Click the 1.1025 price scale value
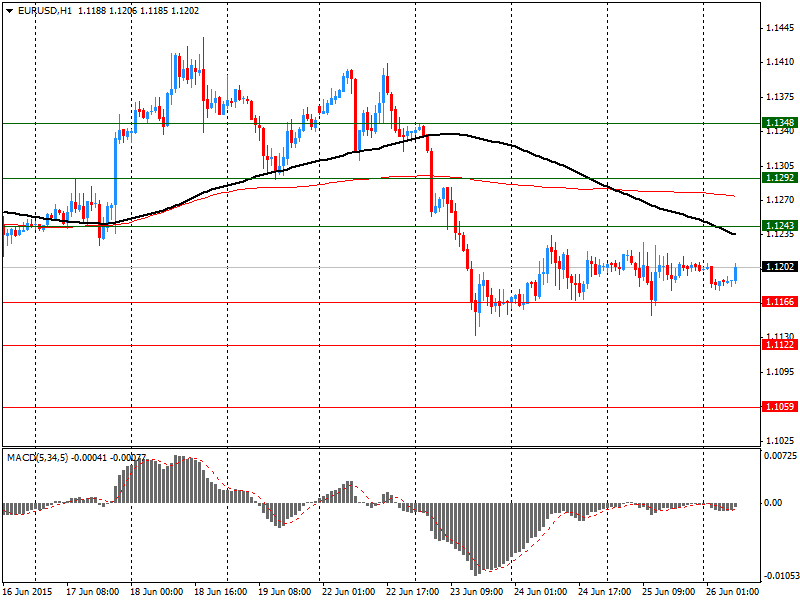The height and width of the screenshot is (600, 800). pos(780,441)
